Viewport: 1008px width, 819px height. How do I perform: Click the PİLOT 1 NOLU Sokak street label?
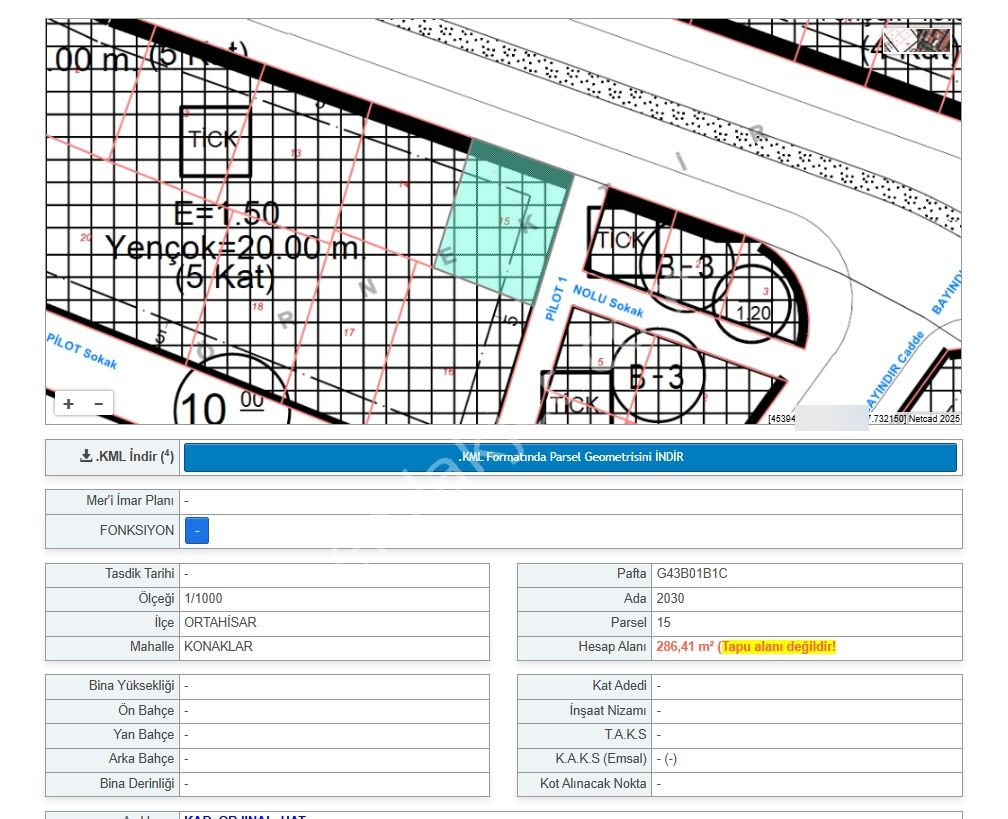point(590,300)
